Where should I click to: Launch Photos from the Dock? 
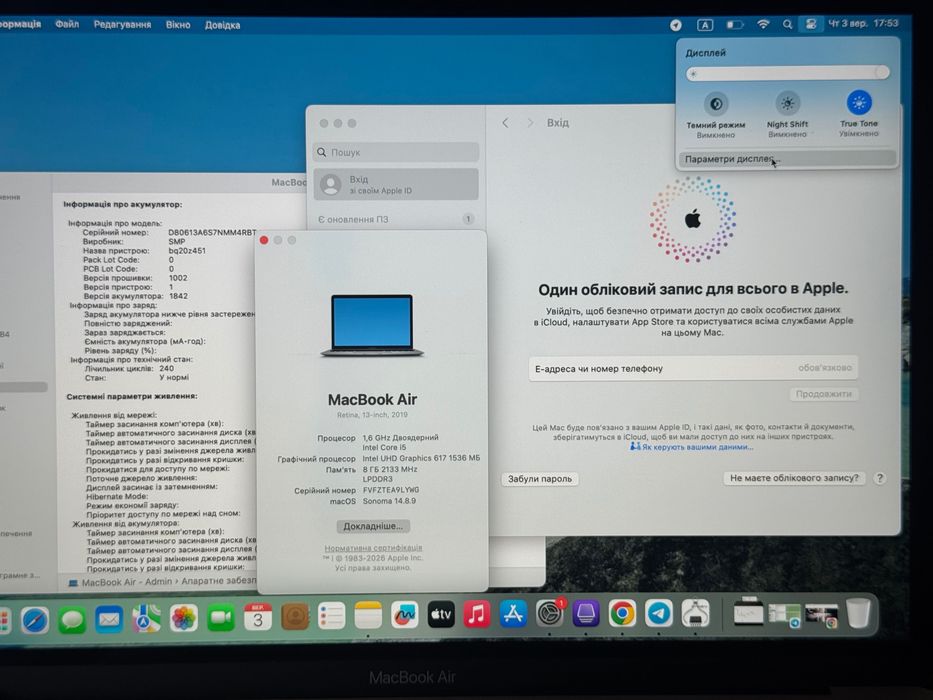(x=183, y=619)
